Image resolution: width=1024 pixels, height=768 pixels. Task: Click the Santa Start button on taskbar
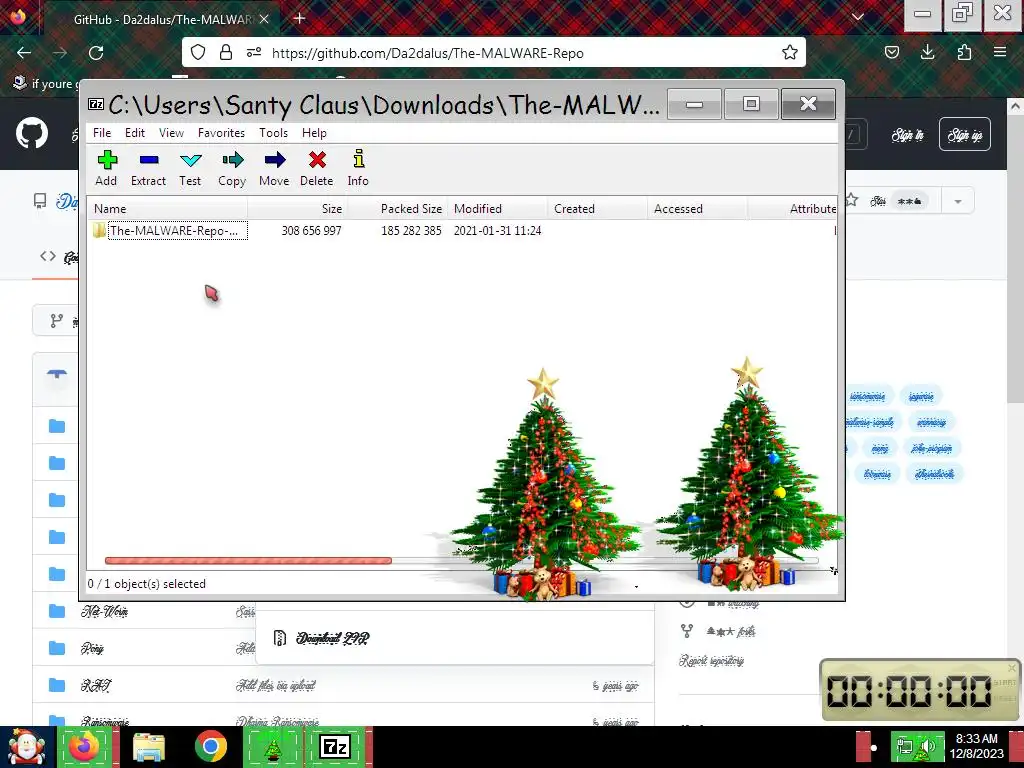point(26,747)
